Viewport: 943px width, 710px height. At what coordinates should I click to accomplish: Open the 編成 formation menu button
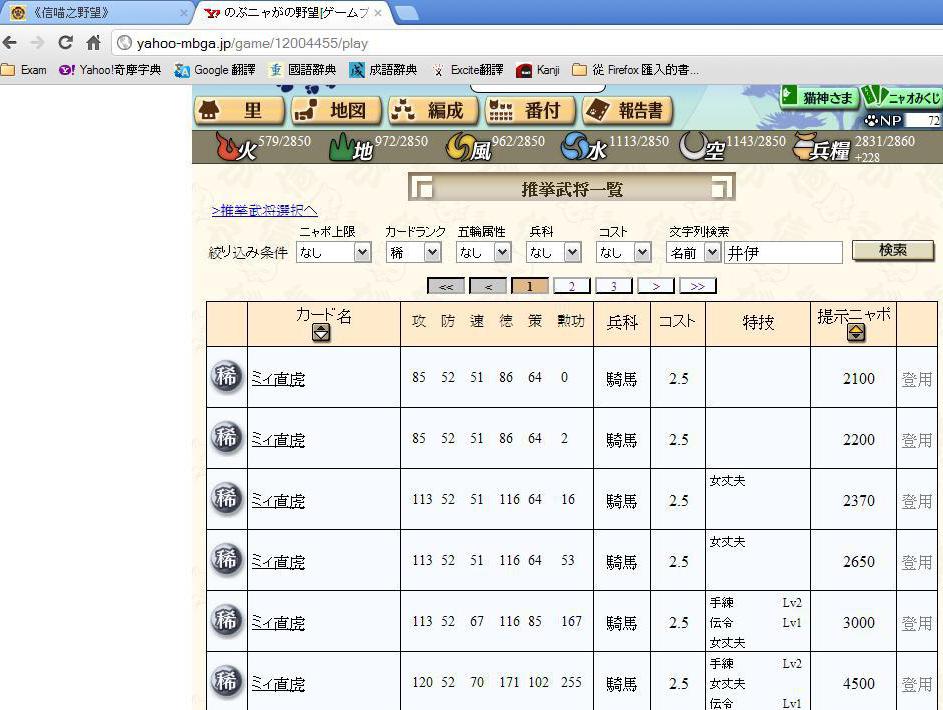434,111
